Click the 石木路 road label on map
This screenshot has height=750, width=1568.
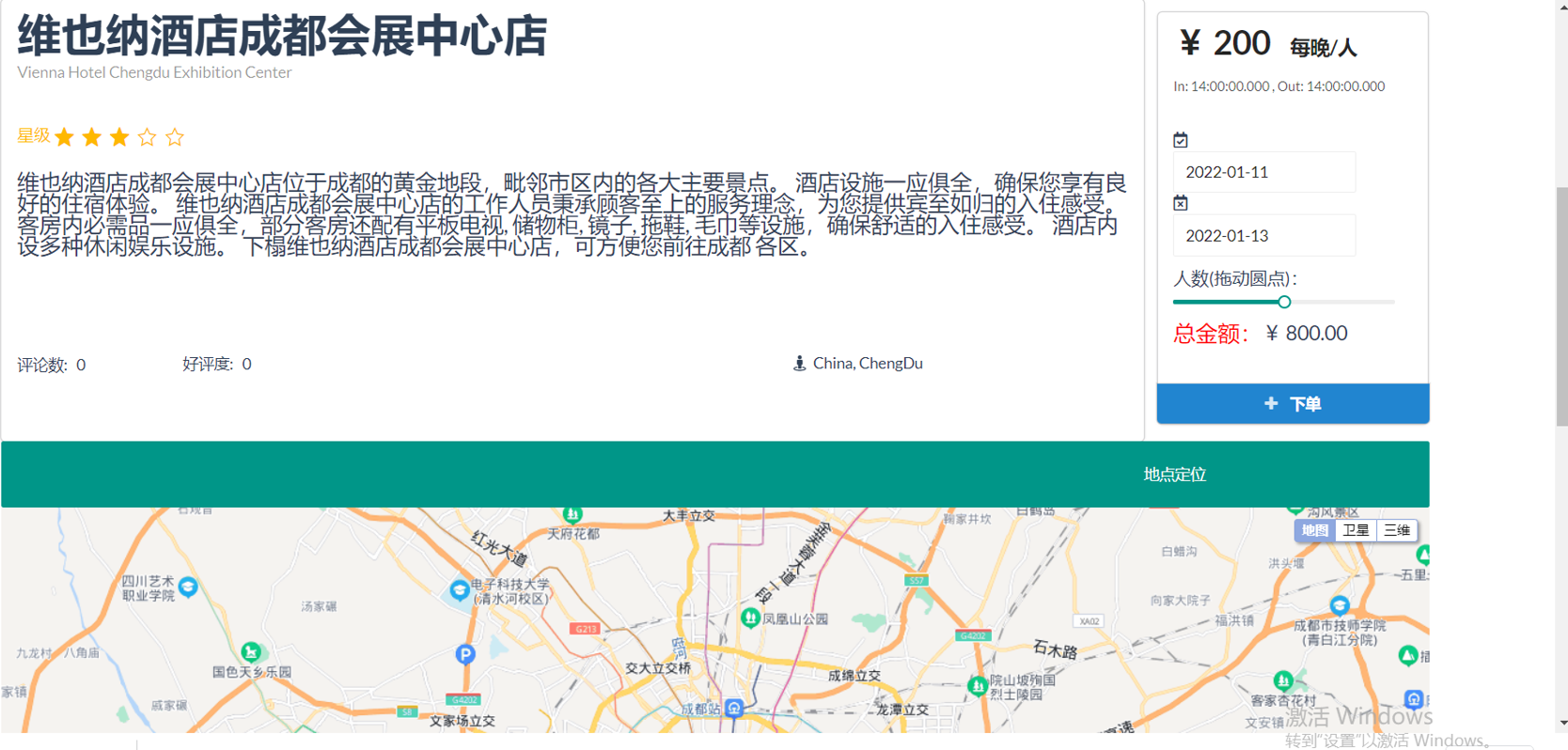(1056, 648)
